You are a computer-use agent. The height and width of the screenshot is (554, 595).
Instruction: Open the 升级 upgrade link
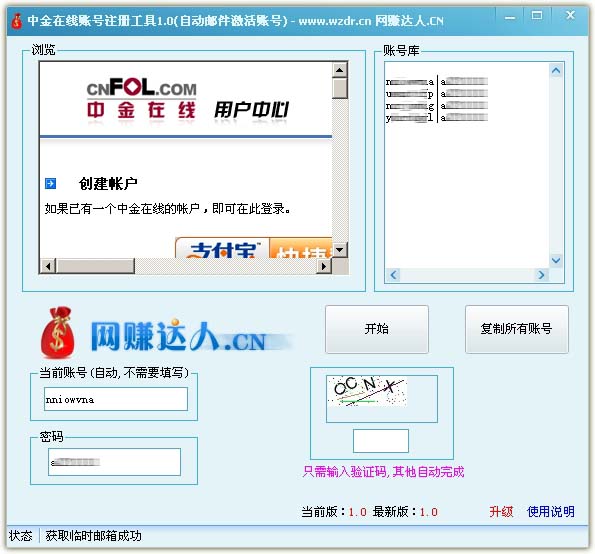coord(501,512)
